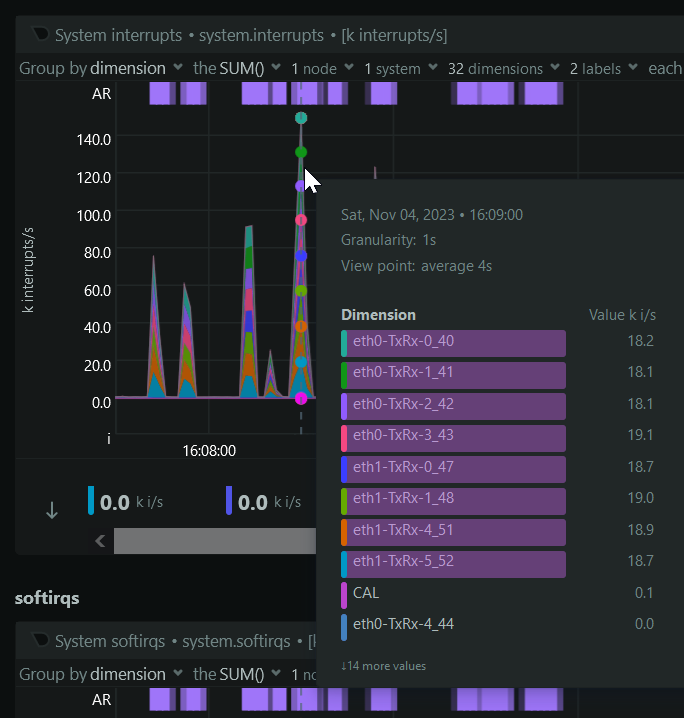
Task: Click 'View point: average 4s' tooltip line
Action: [x=416, y=266]
